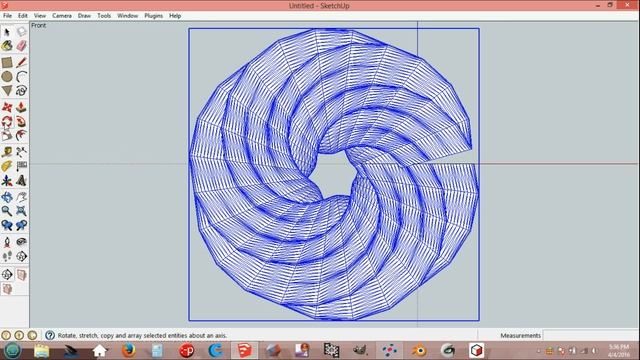Click the second round status bar icon
The image size is (640, 360).
(19, 335)
